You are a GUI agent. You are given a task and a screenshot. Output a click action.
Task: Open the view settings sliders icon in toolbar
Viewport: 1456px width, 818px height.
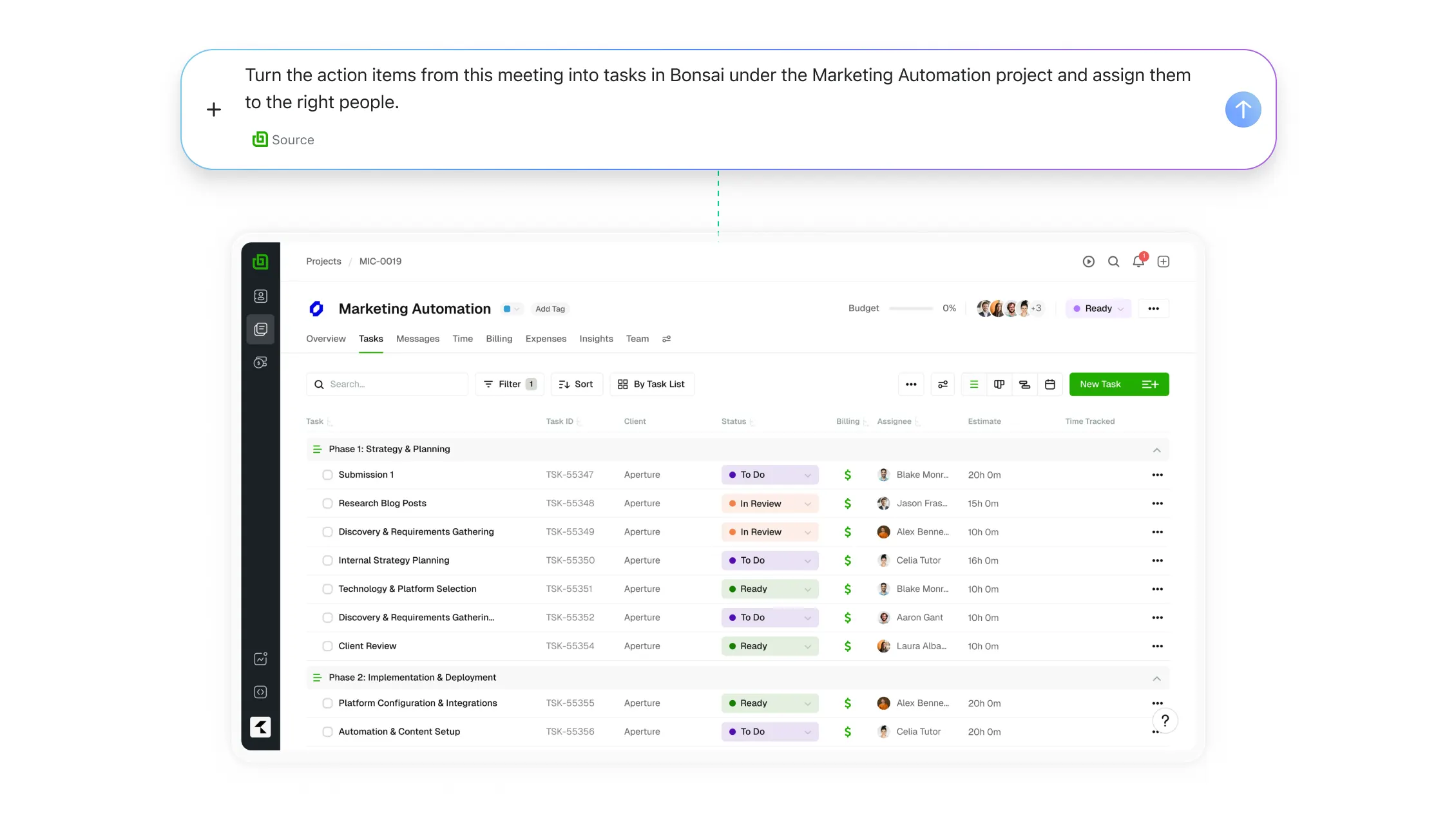943,385
